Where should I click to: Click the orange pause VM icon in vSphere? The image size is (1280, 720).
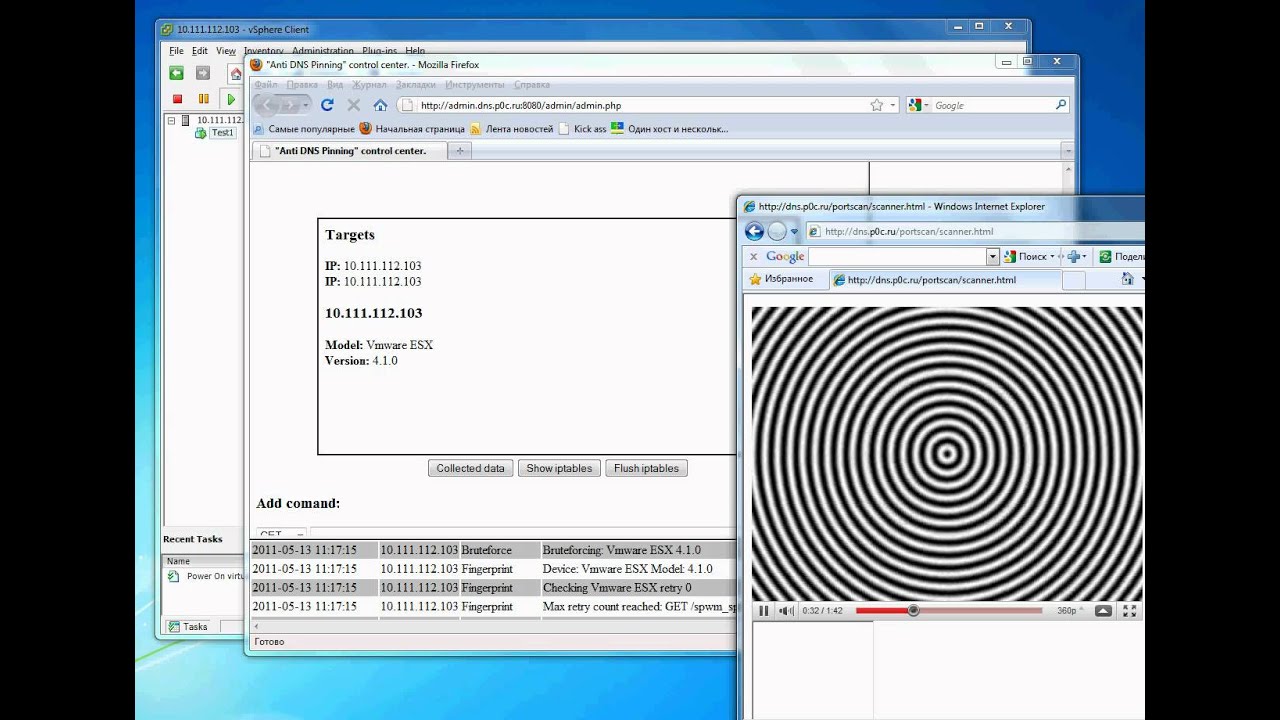[204, 99]
